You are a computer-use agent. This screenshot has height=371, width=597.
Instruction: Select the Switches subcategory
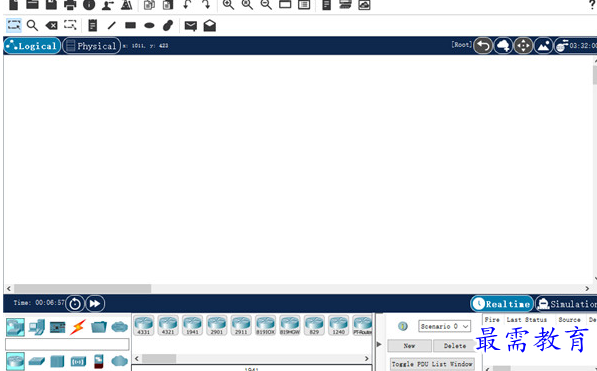coord(37,361)
